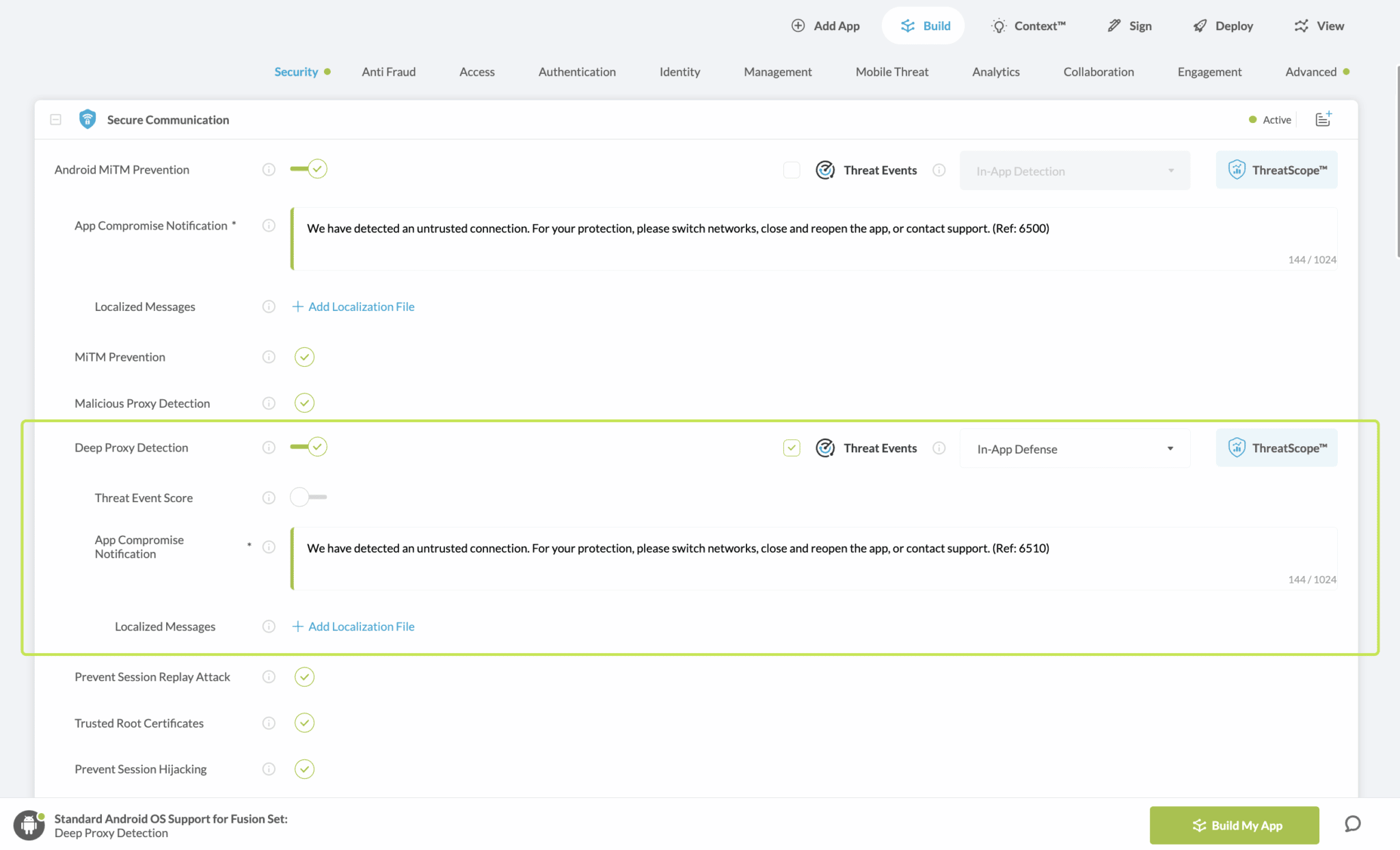Enable the Threat Event Score toggle
The height and width of the screenshot is (850, 1400).
click(x=308, y=497)
